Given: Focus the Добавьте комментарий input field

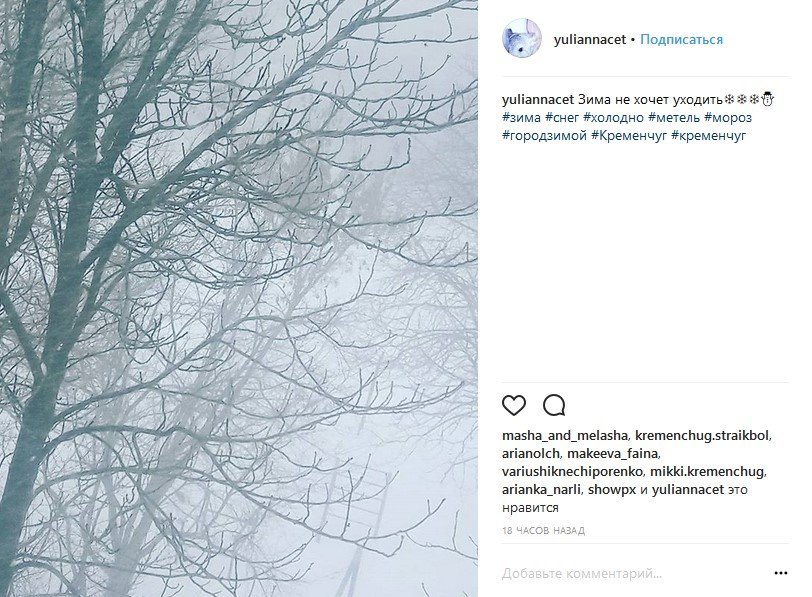Looking at the screenshot, I should pos(634,574).
